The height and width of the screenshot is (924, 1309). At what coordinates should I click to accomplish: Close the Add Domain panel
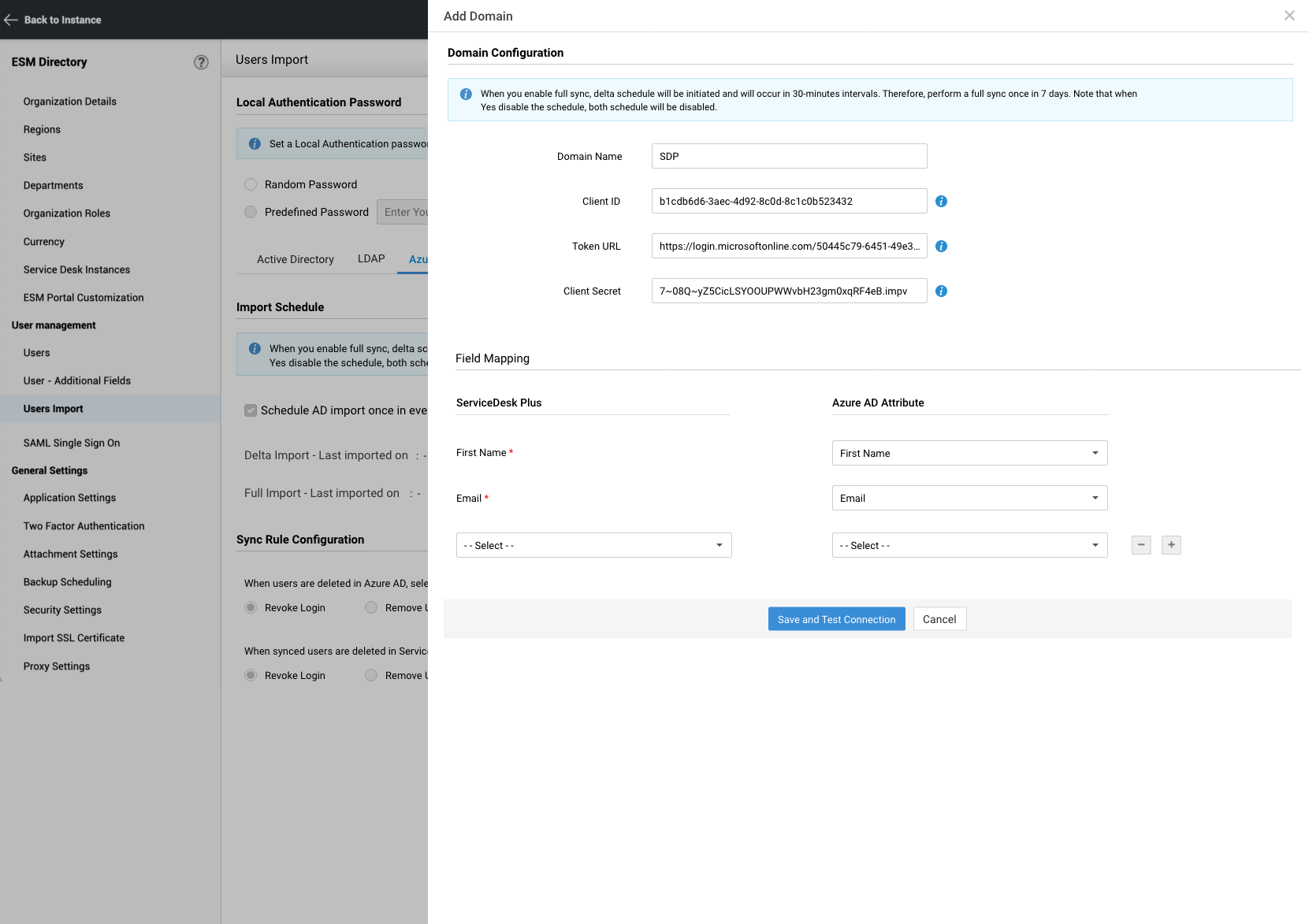pos(1289,16)
